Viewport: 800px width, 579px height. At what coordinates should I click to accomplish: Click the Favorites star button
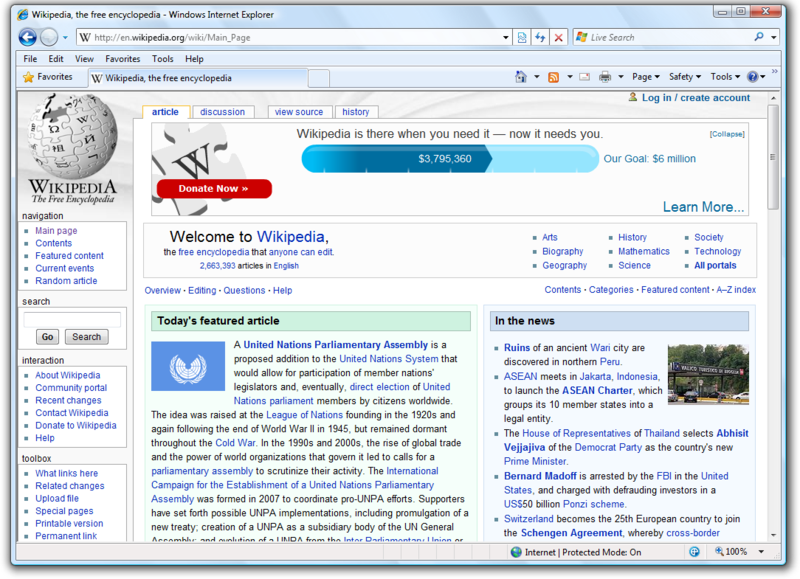click(x=47, y=77)
